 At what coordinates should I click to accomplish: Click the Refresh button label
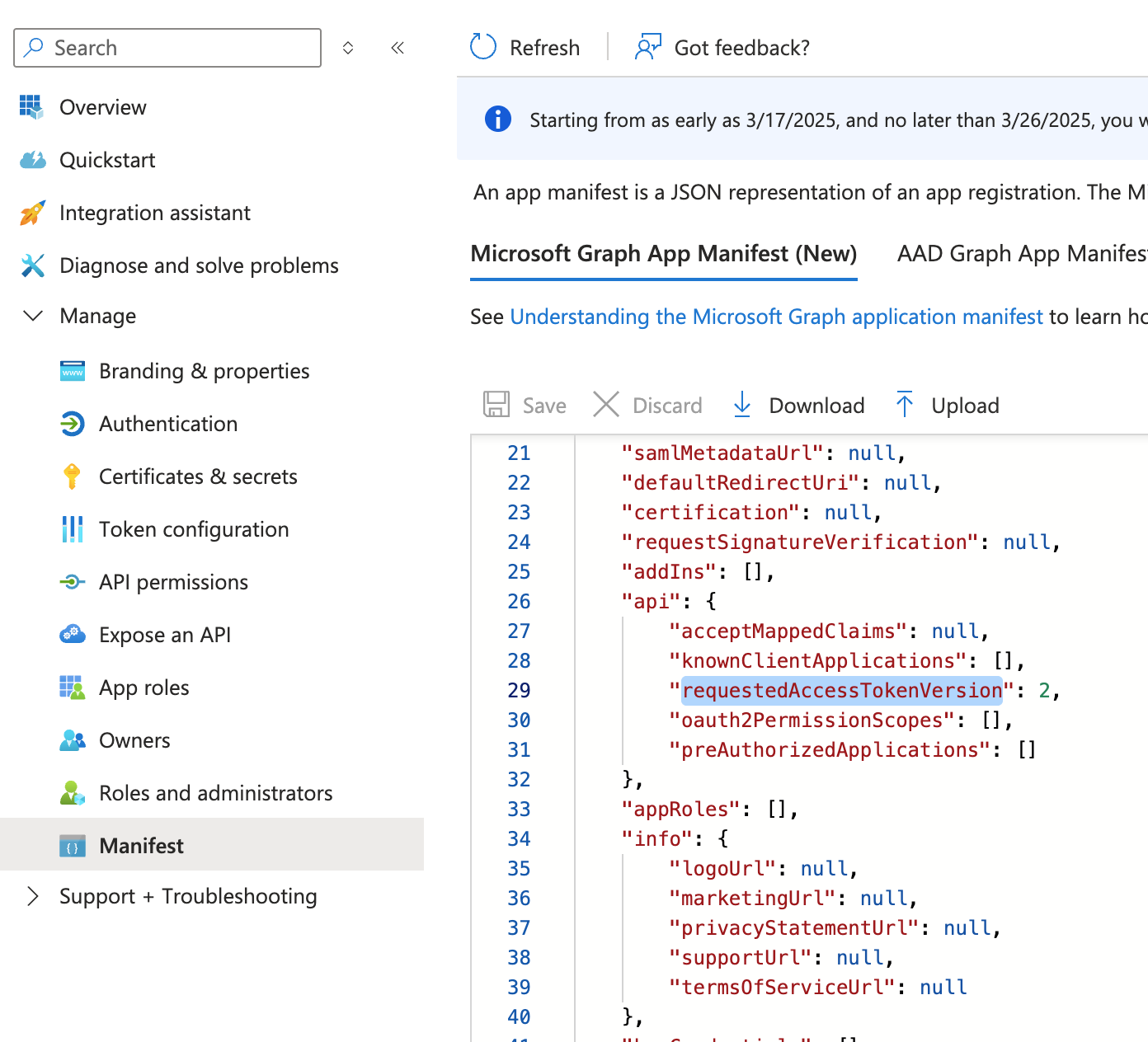(545, 48)
